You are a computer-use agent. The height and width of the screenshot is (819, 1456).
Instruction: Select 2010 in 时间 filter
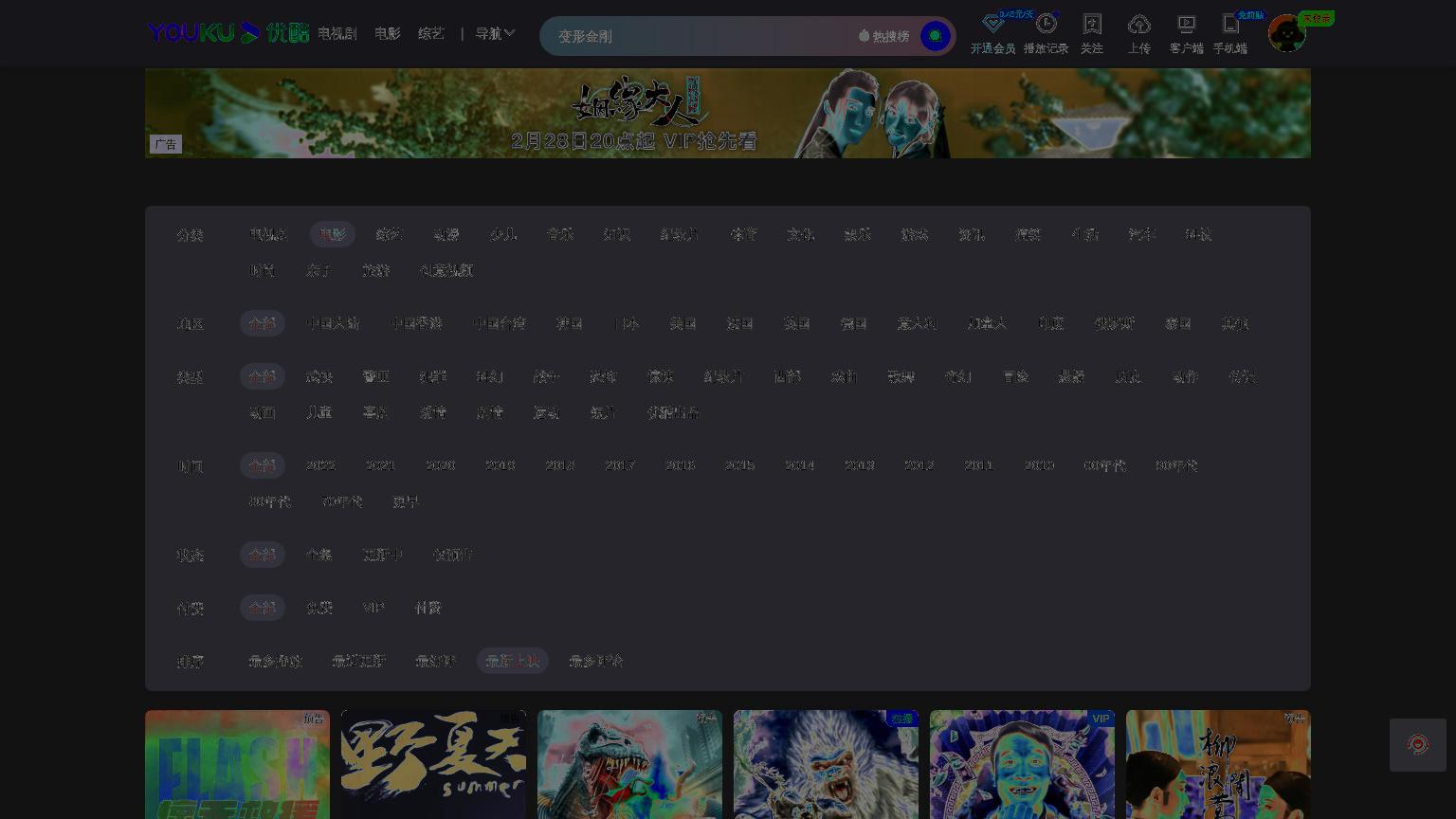(1039, 465)
